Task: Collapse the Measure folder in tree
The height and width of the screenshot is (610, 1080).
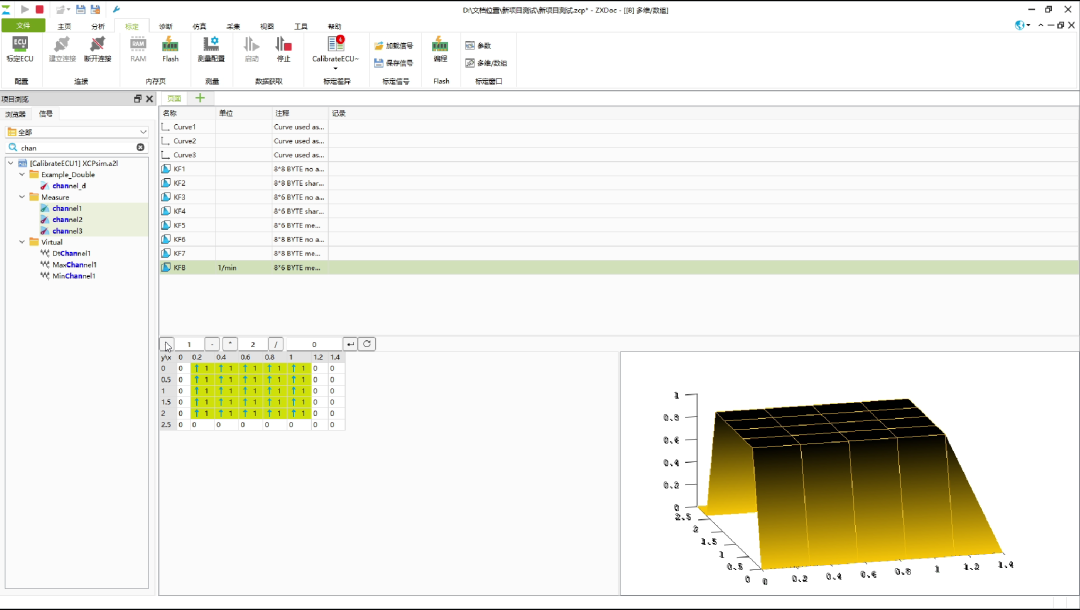Action: pyautogui.click(x=22, y=197)
